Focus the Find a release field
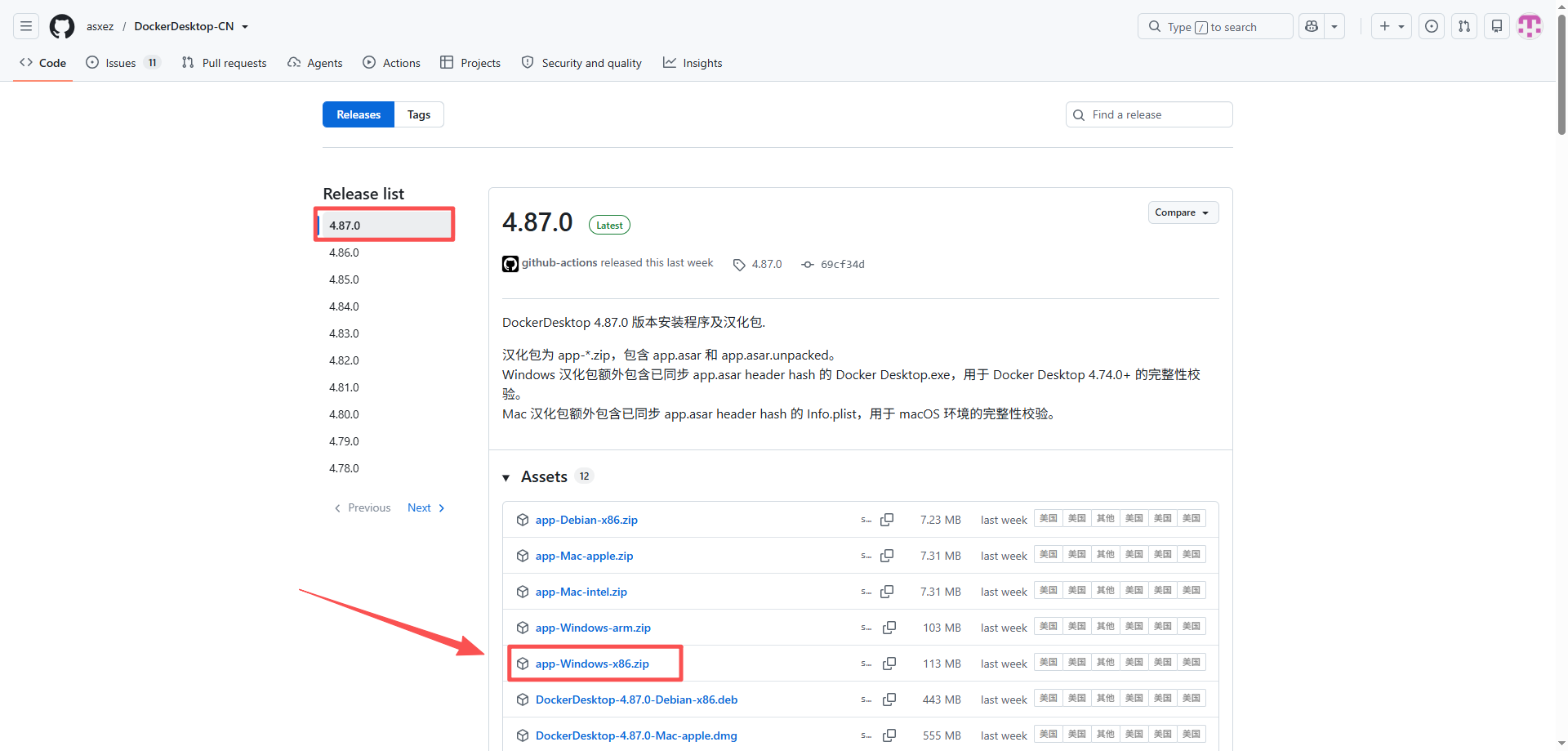The image size is (1568, 751). tap(1149, 114)
